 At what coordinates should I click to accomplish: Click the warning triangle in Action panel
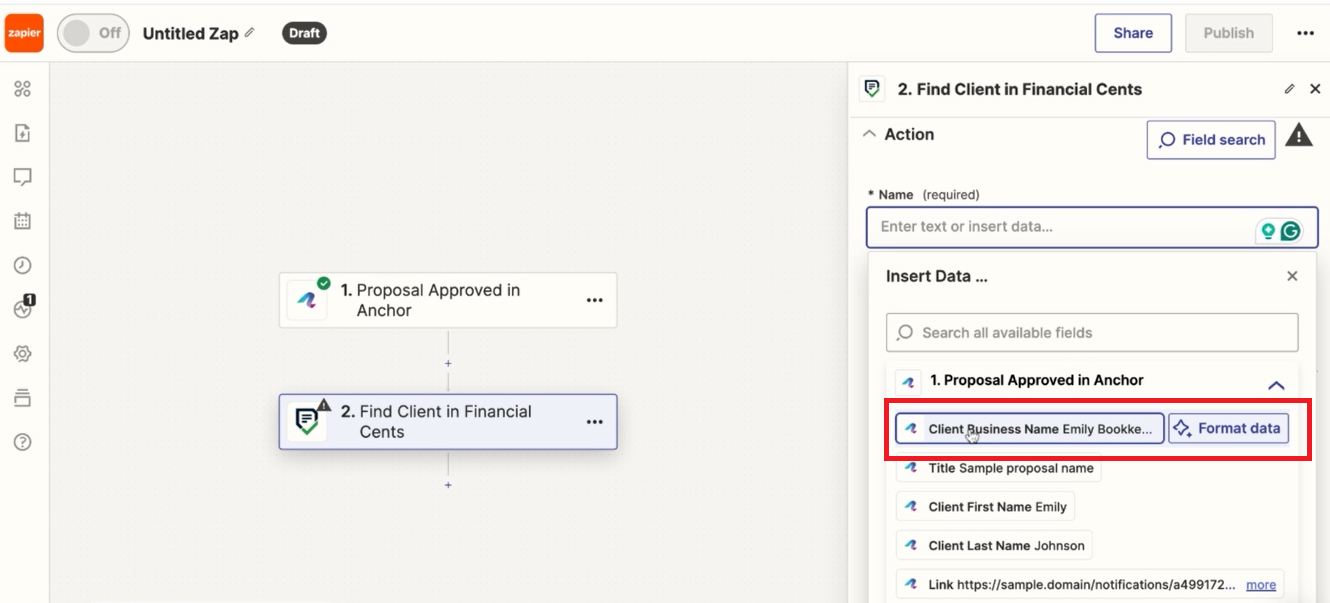point(1299,135)
